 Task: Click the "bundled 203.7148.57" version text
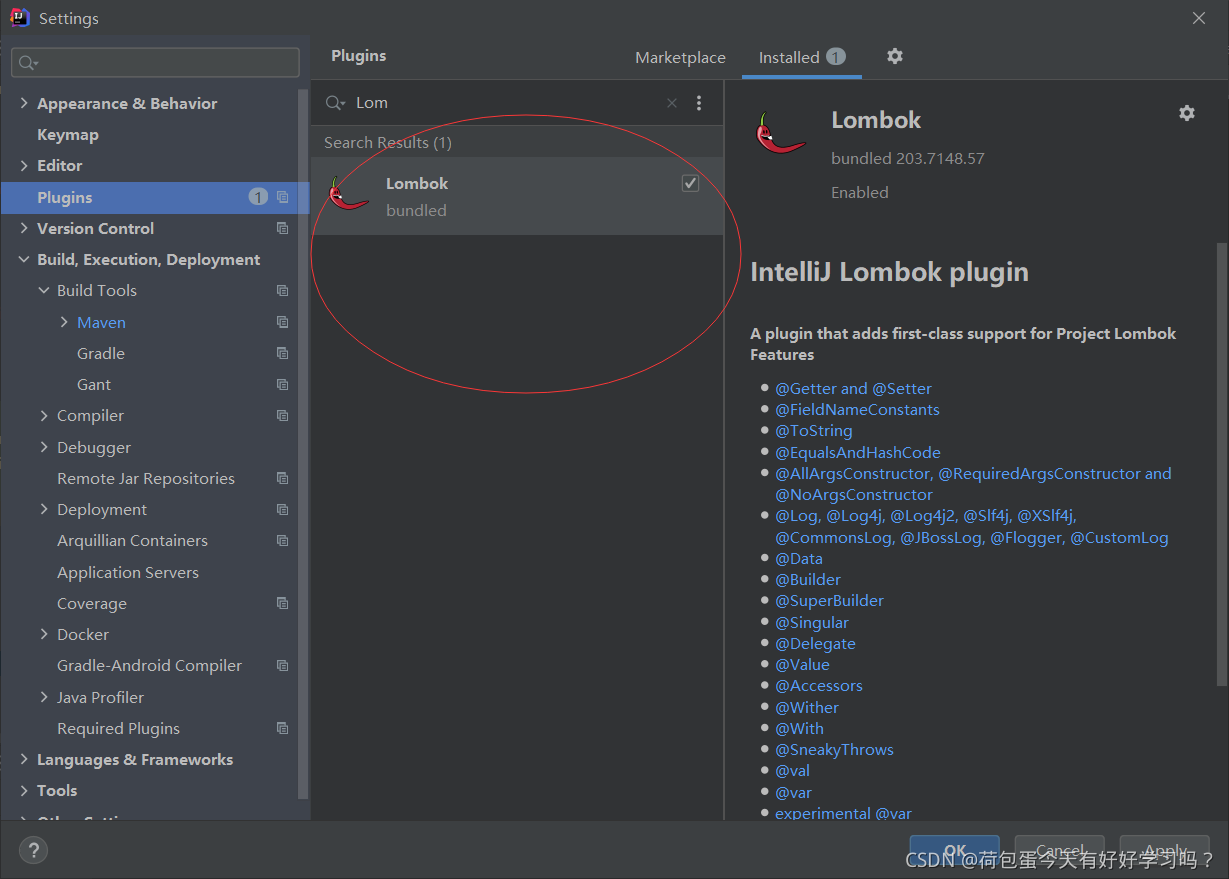click(x=908, y=158)
